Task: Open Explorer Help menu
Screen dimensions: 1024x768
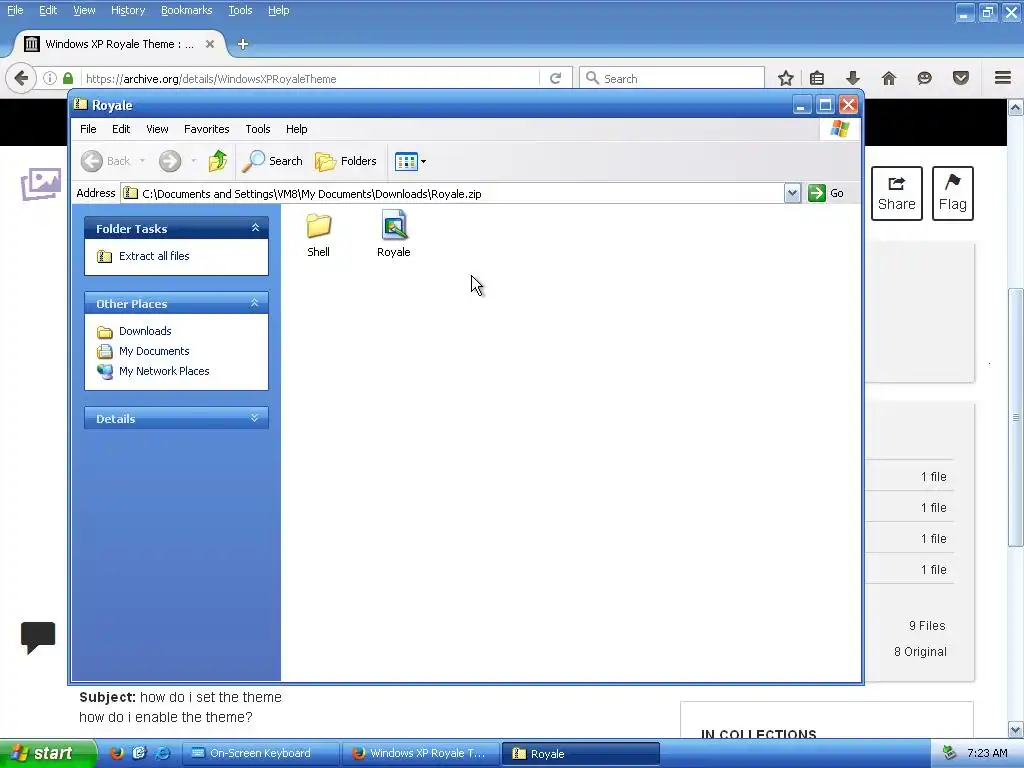Action: click(296, 129)
